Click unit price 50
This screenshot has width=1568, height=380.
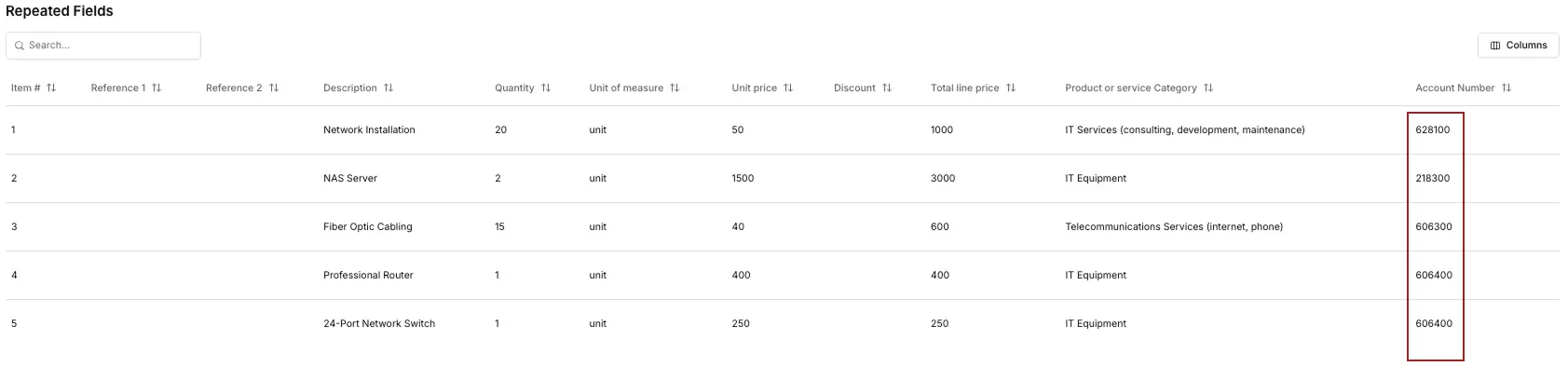click(x=738, y=129)
